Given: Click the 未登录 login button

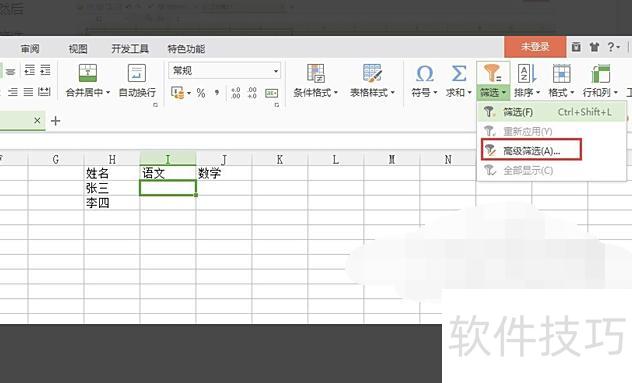Looking at the screenshot, I should [535, 47].
